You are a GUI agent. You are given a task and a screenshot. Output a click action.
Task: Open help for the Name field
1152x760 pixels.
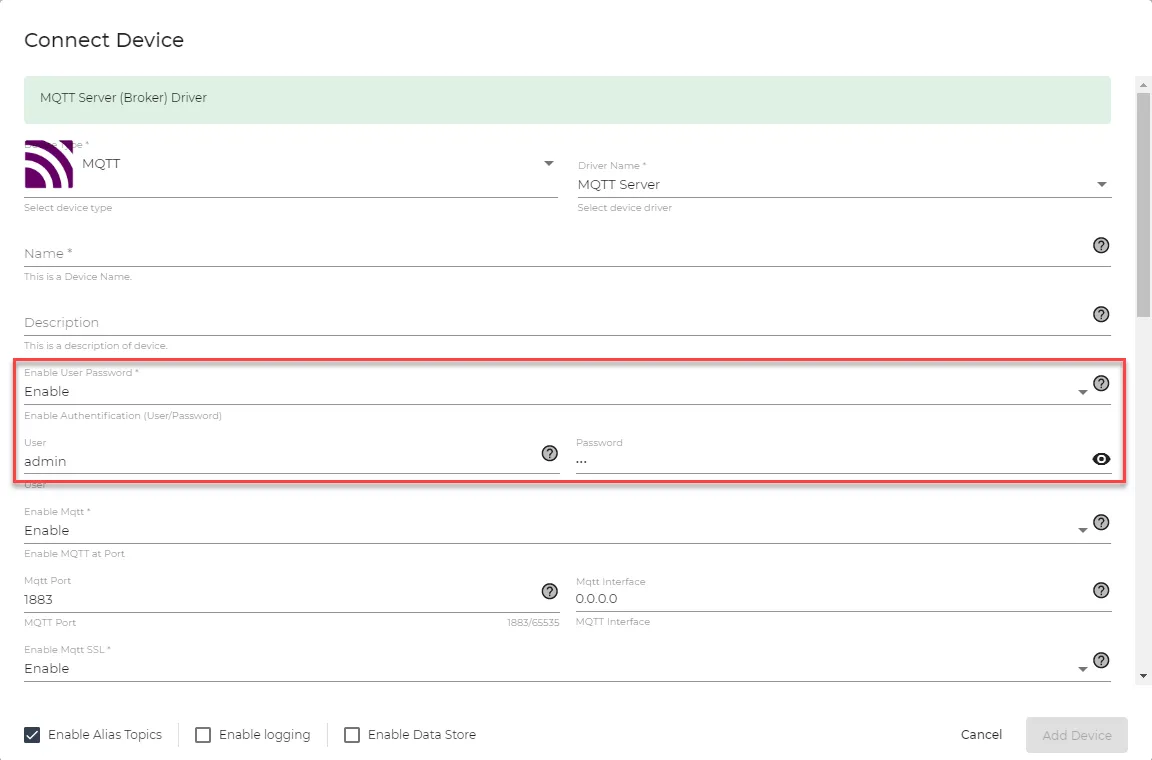point(1101,245)
